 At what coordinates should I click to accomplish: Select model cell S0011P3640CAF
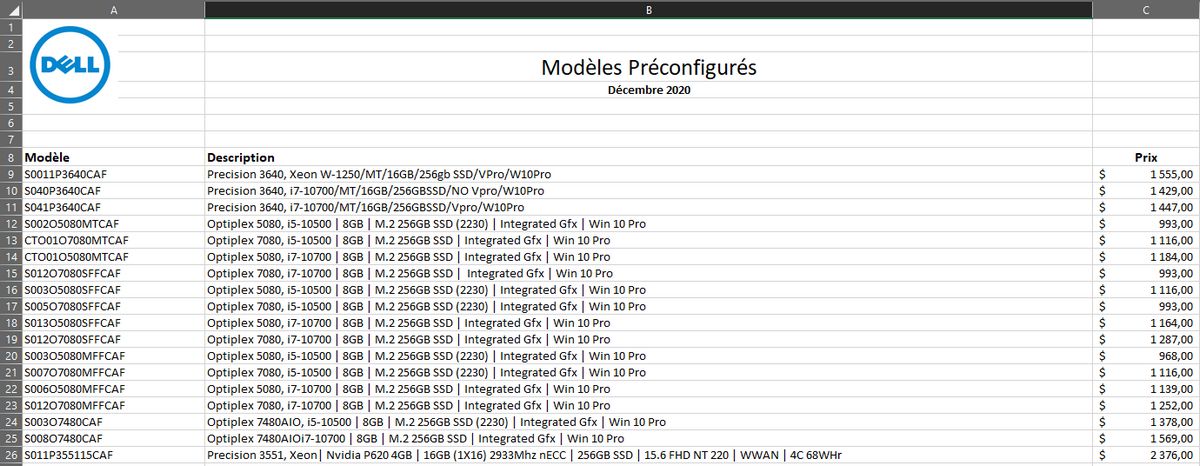click(62, 174)
